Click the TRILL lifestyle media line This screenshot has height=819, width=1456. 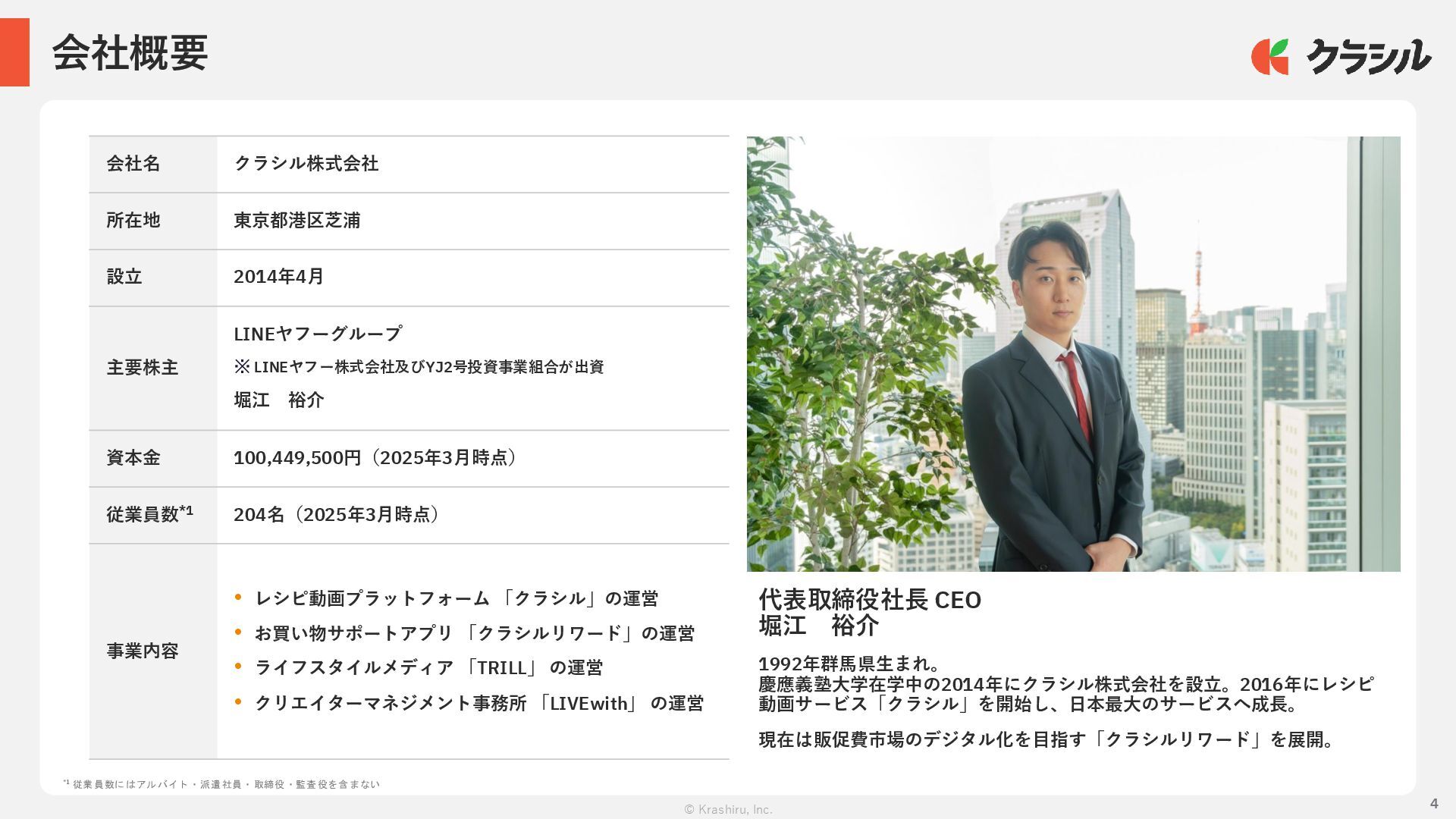428,668
